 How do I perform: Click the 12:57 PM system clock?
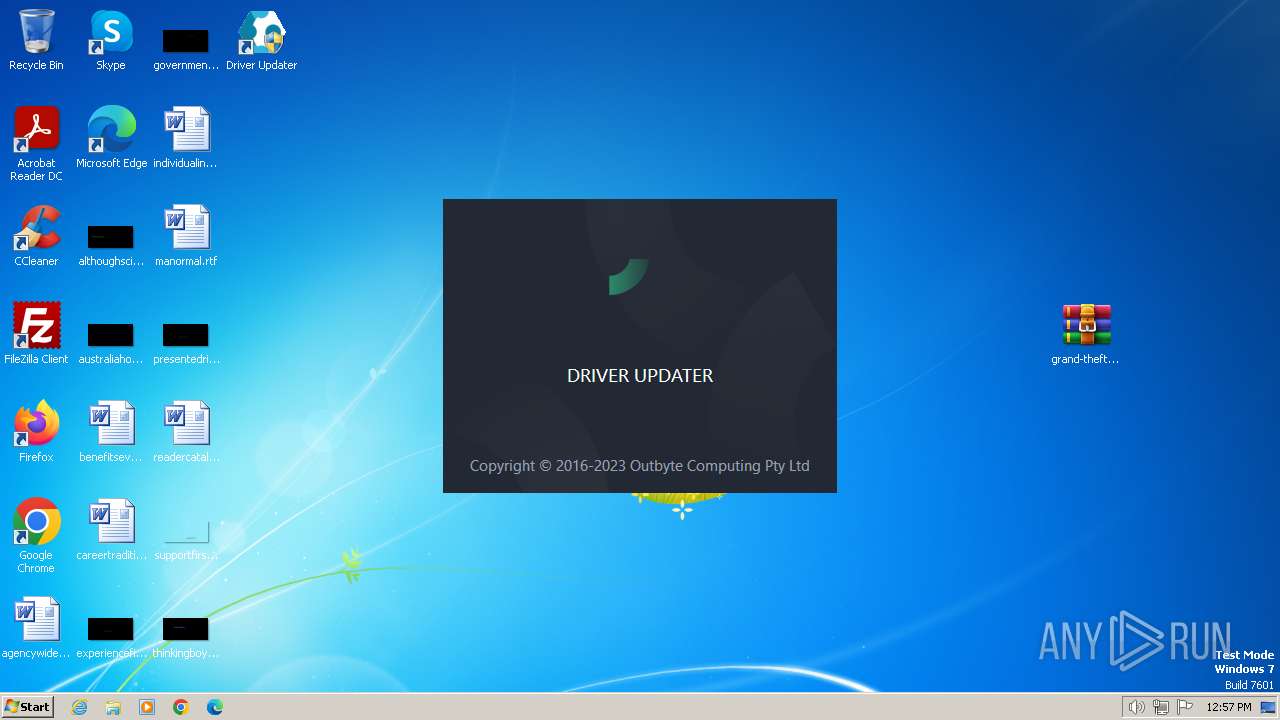(x=1229, y=707)
